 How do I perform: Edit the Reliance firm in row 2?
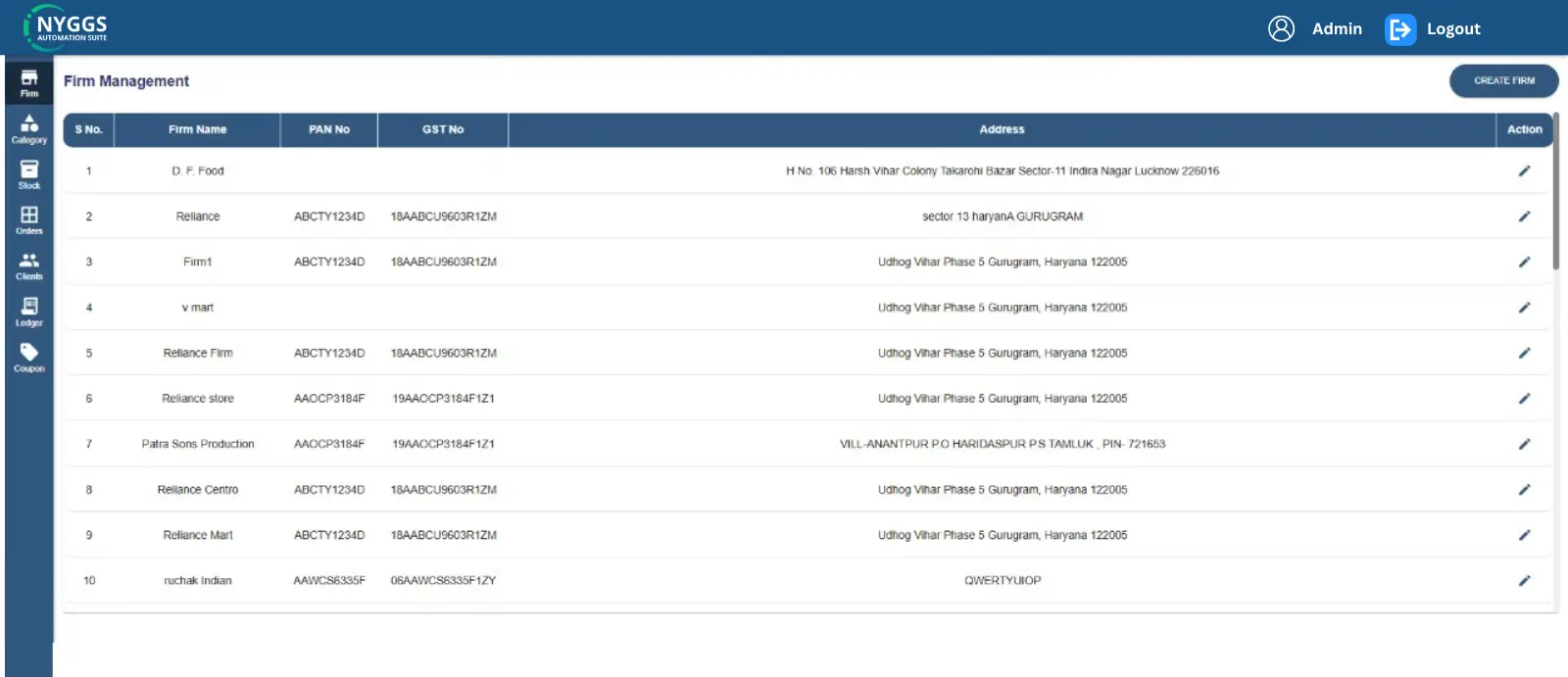(1524, 217)
